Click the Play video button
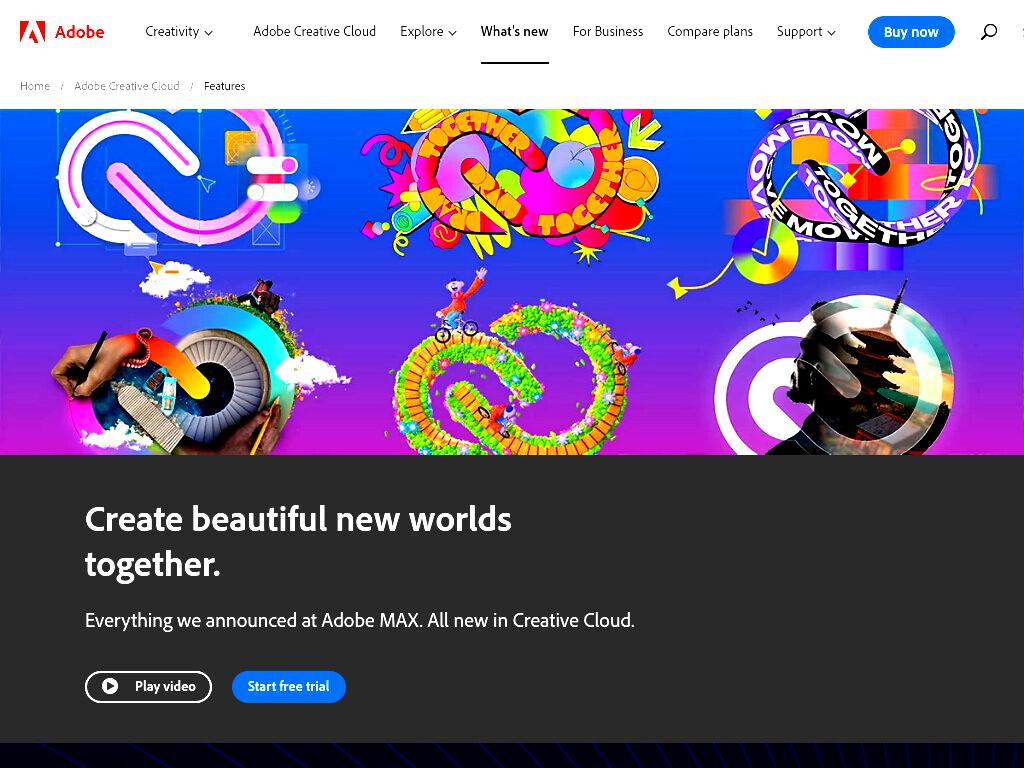The image size is (1024, 768). [x=148, y=687]
